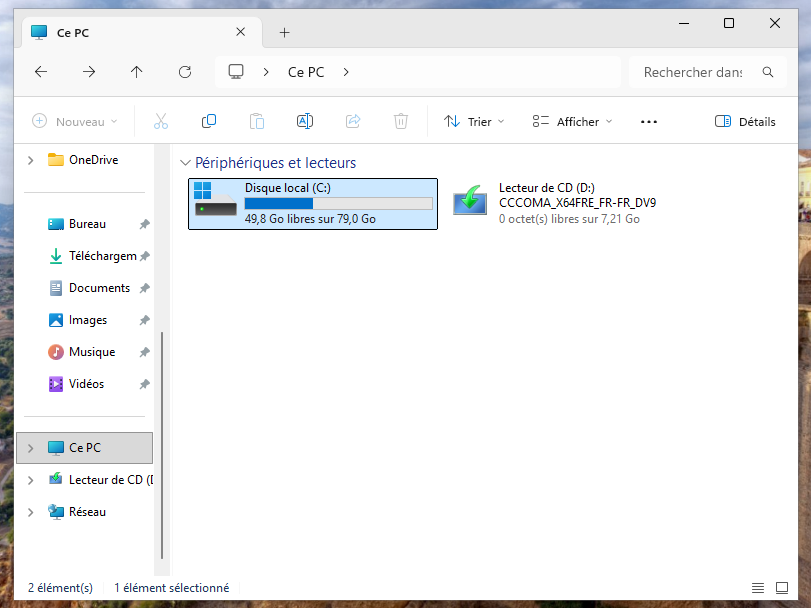Open the more options ellipsis menu
811x608 pixels.
pos(649,121)
